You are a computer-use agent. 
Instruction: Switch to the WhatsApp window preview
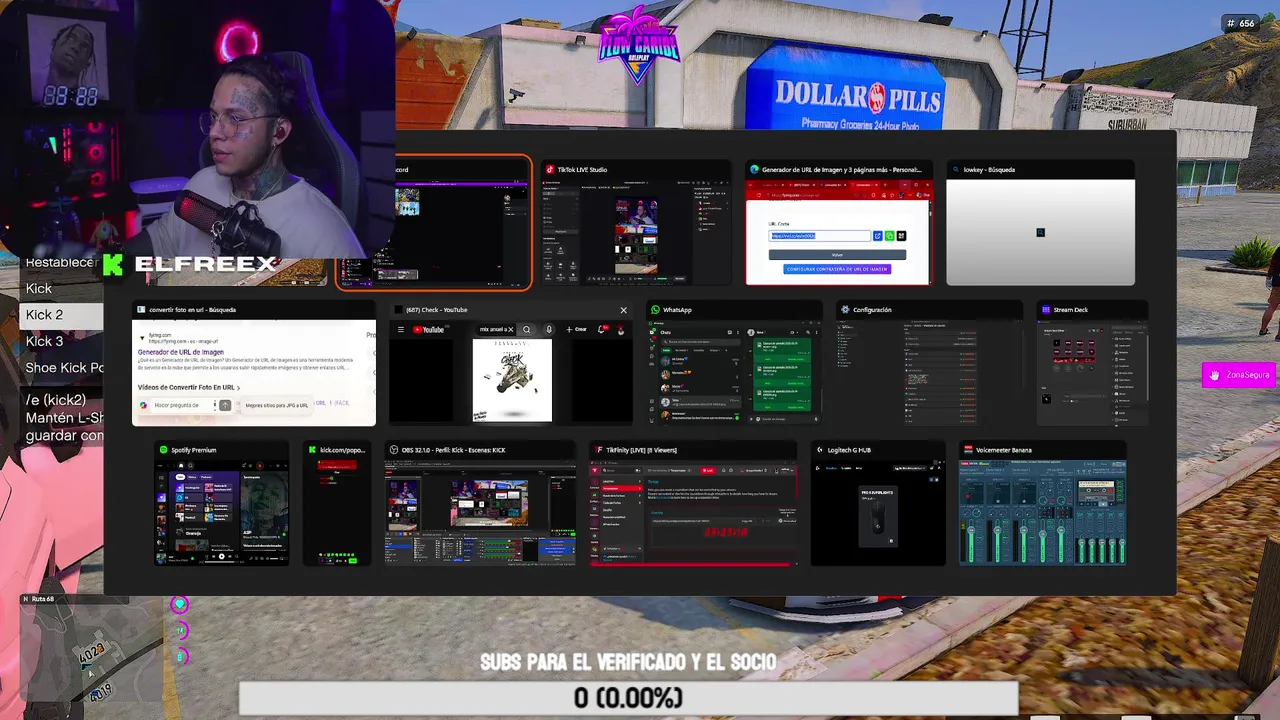point(733,364)
